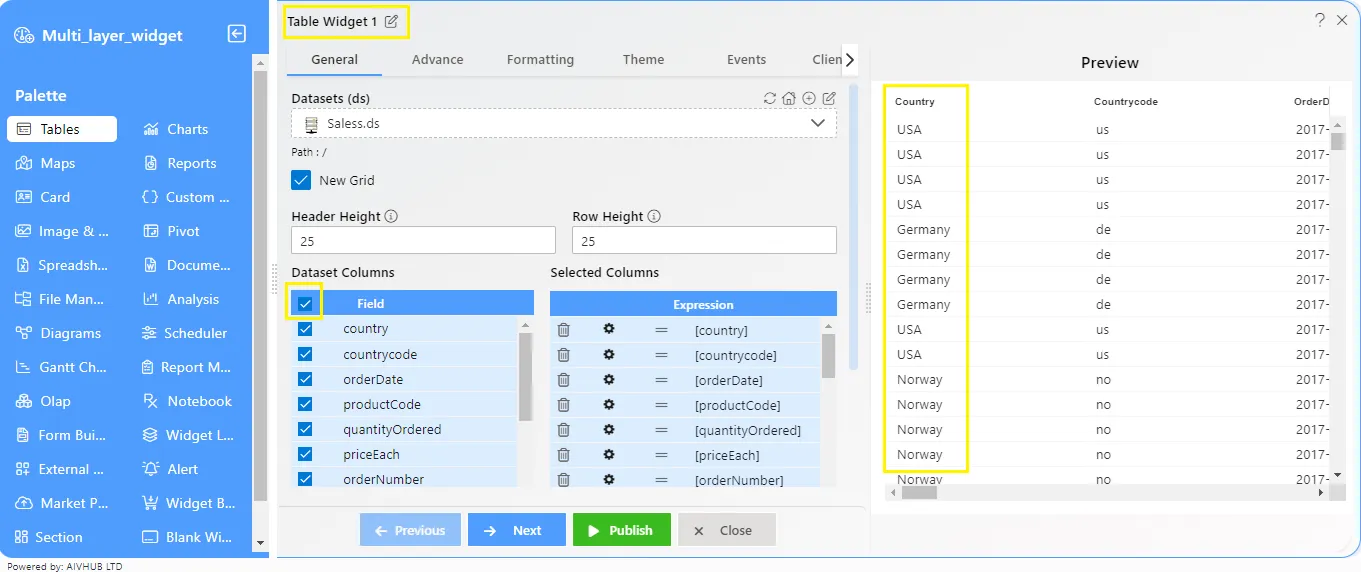Go to the datasets home folder

(x=789, y=98)
